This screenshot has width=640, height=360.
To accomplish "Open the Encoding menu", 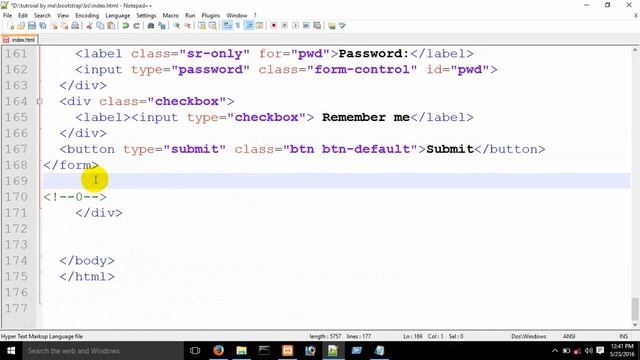I will click(x=87, y=16).
